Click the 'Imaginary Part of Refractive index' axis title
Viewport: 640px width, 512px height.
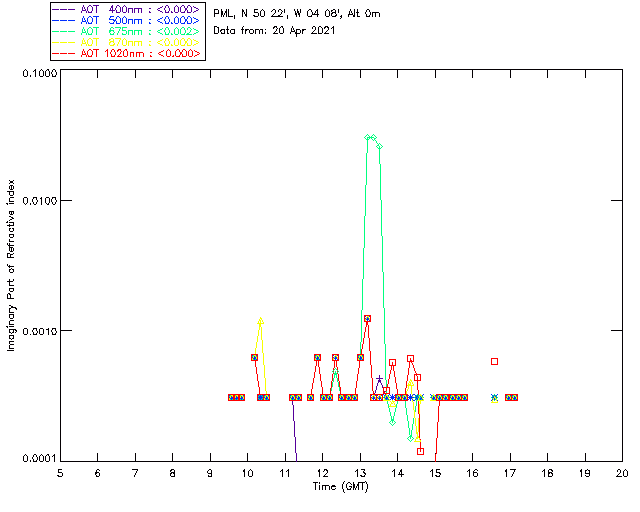click(11, 265)
